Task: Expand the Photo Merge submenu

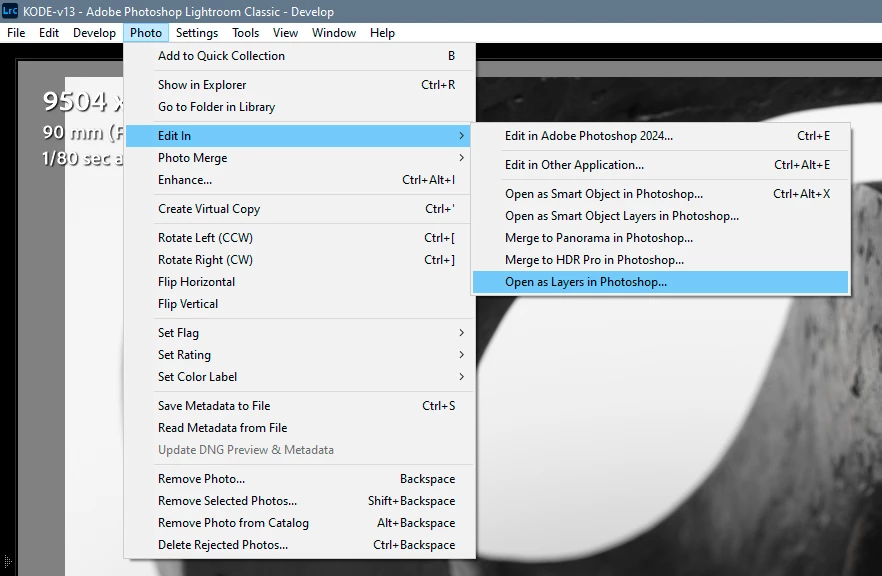Action: click(x=299, y=158)
